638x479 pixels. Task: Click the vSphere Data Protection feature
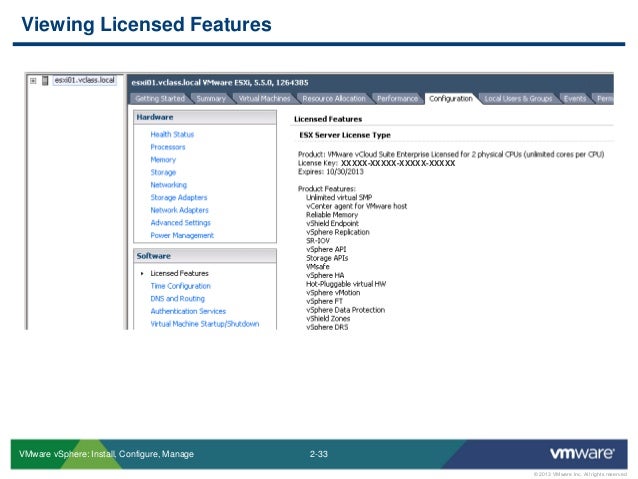[345, 310]
